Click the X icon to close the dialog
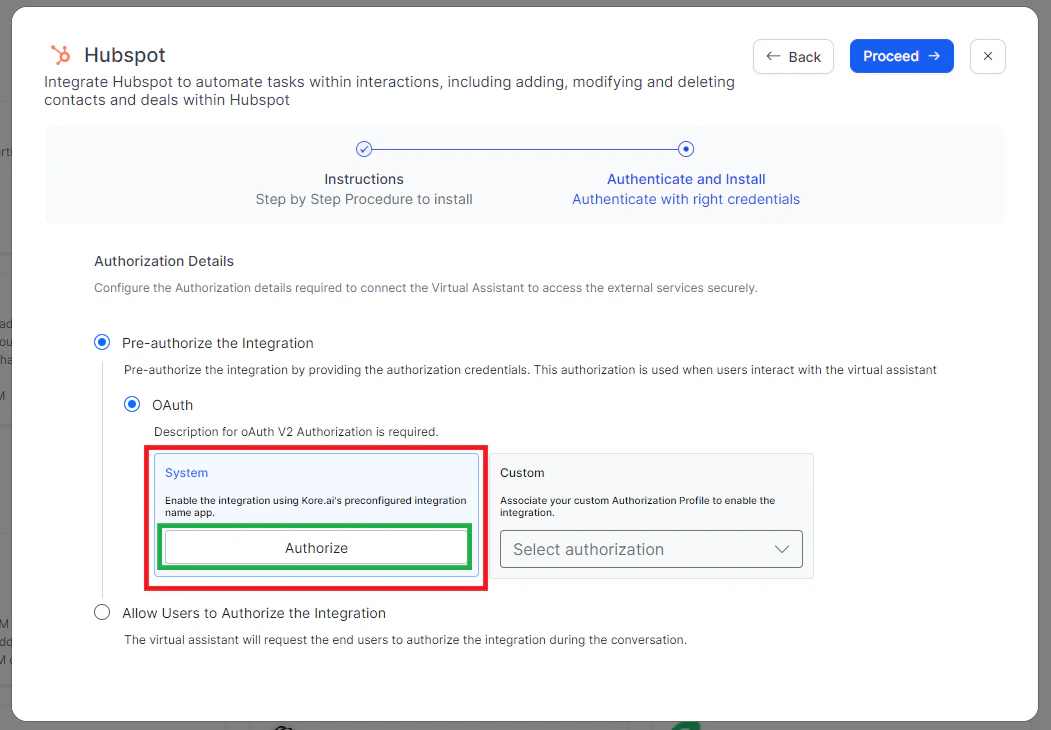 click(987, 56)
